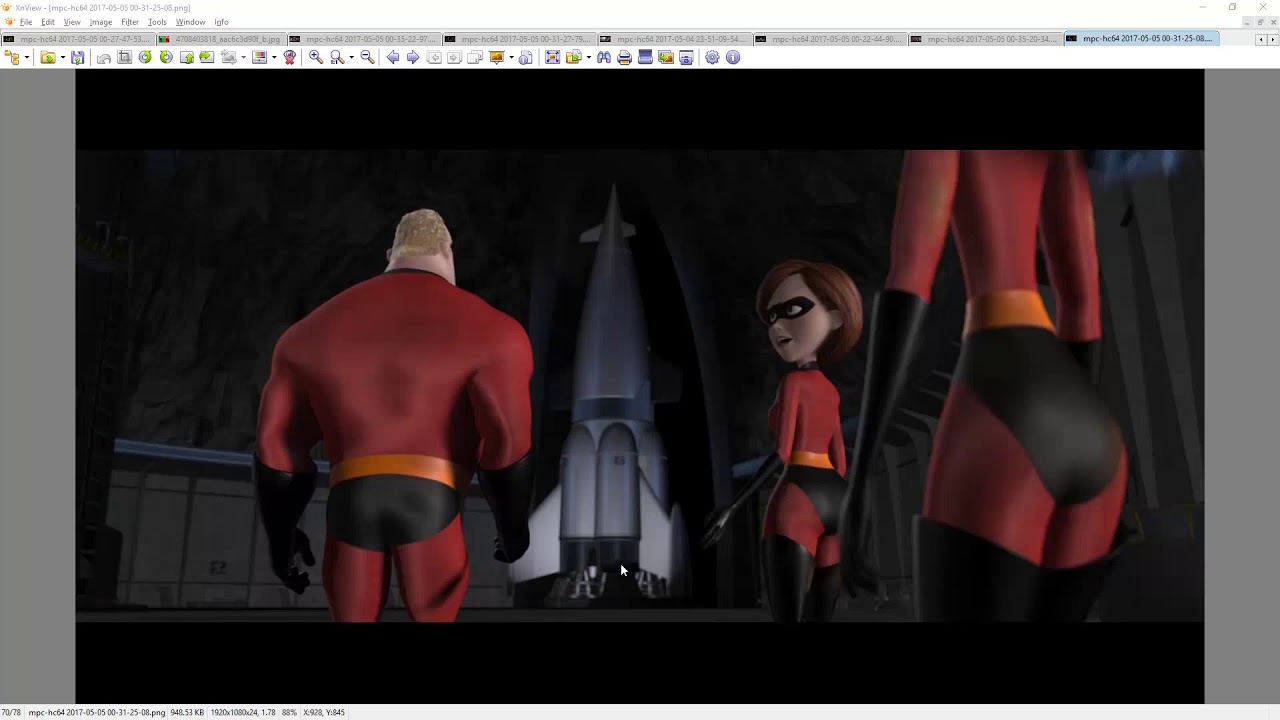Open the Window menu
Viewport: 1280px width, 720px height.
pyautogui.click(x=190, y=22)
